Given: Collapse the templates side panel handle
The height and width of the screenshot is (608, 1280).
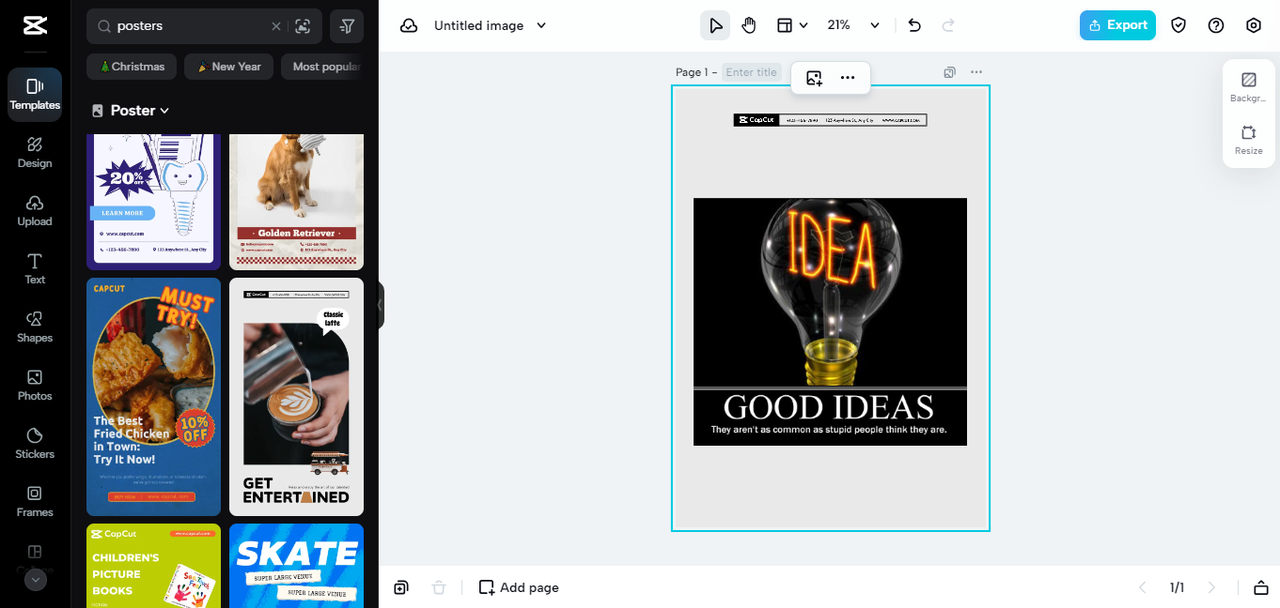Looking at the screenshot, I should 380,305.
